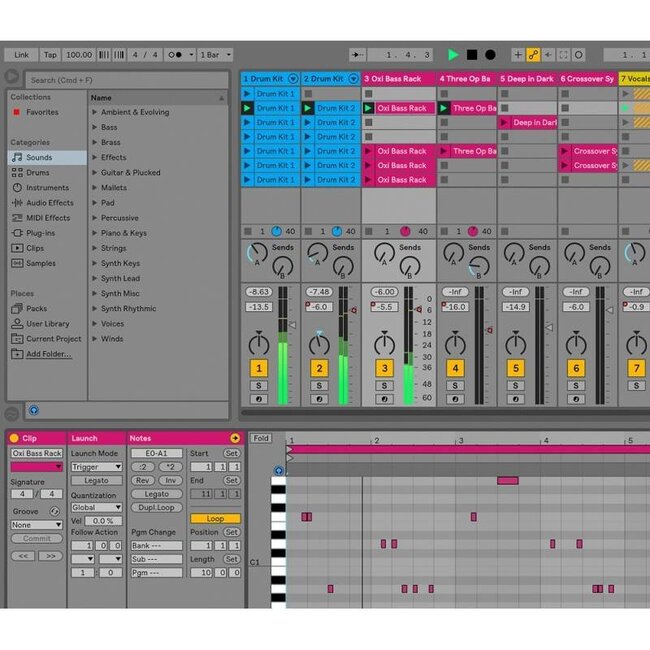
Task: Click the Rev button in Notes
Action: pyautogui.click(x=143, y=480)
